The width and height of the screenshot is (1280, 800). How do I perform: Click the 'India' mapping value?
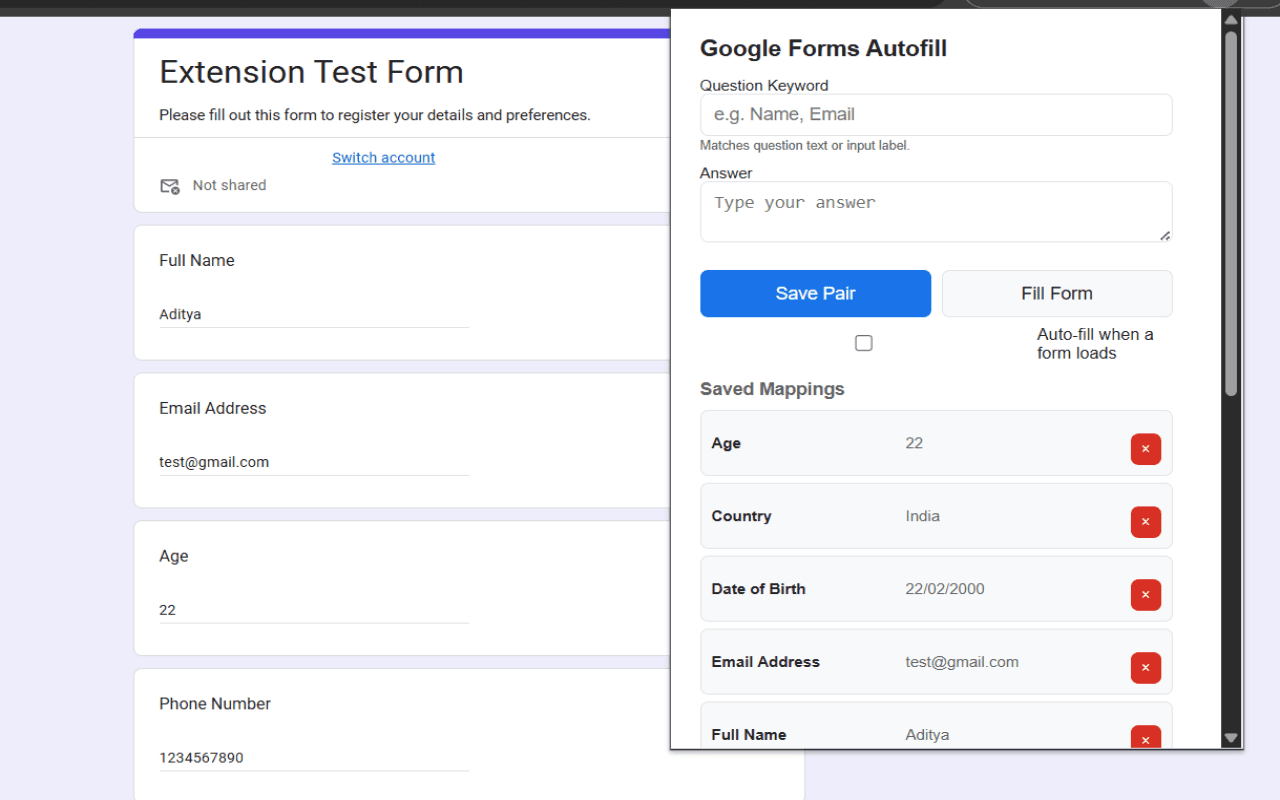[x=923, y=516]
